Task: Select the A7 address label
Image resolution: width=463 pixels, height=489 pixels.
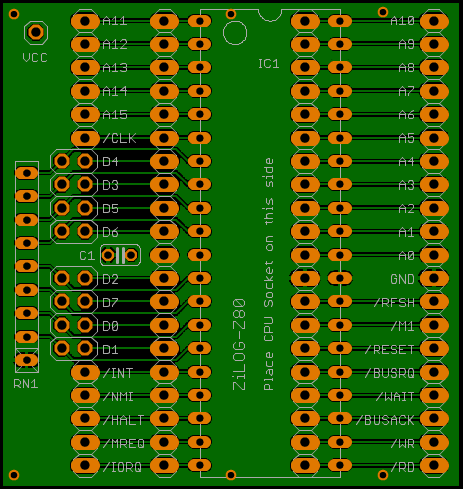Action: pyautogui.click(x=406, y=91)
